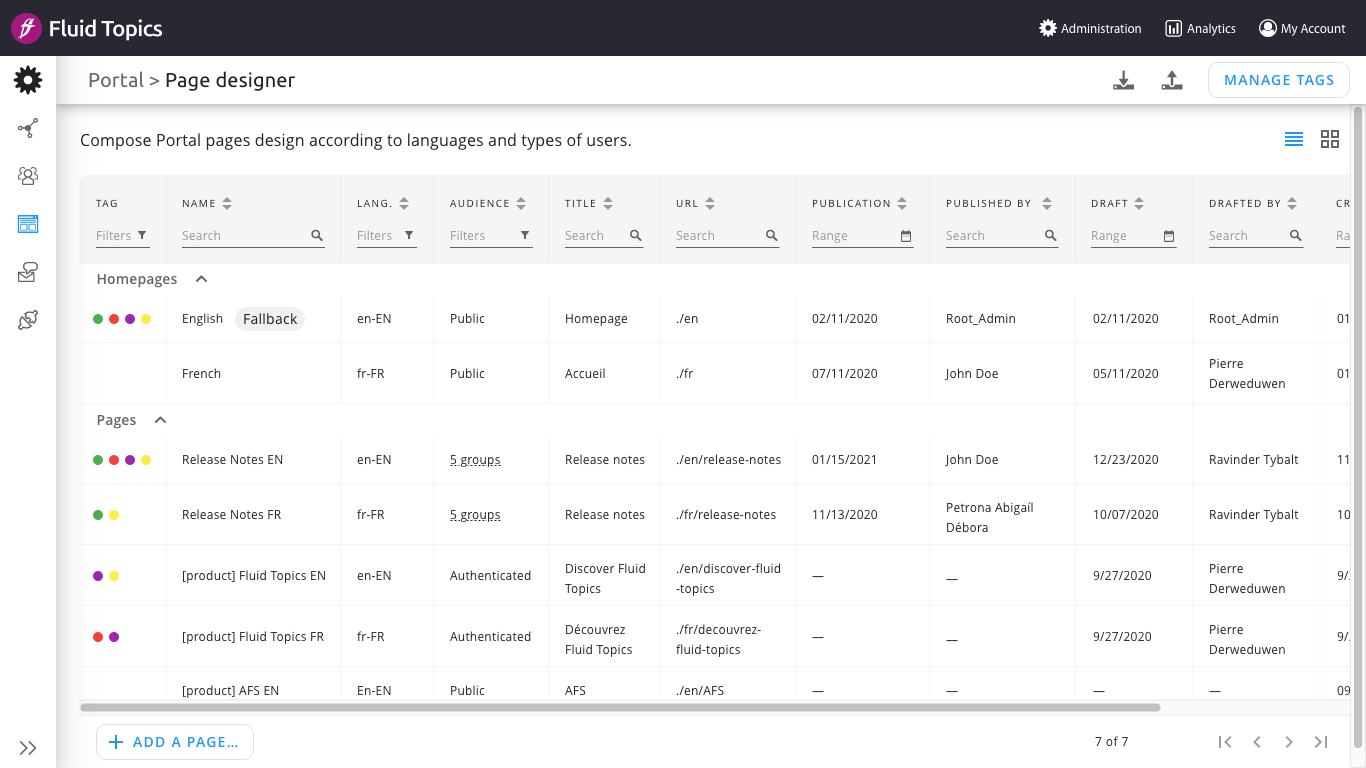The image size is (1366, 768).
Task: Click the MANAGE TAGS button
Action: [1279, 80]
